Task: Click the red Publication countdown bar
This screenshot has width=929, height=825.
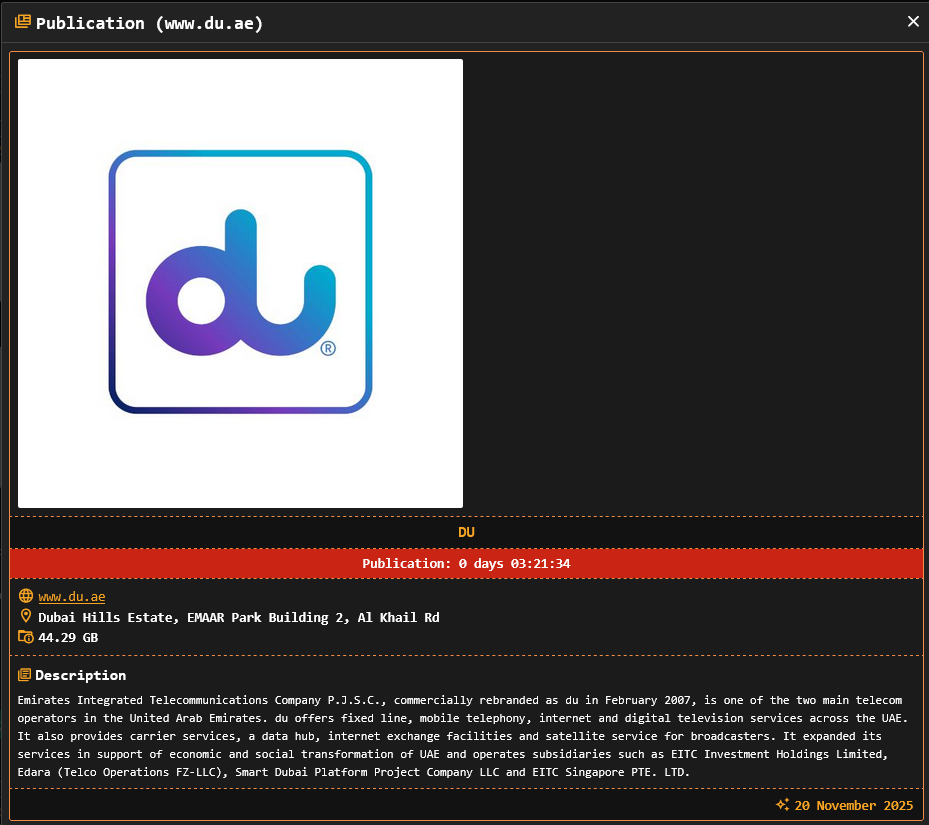Action: point(466,563)
